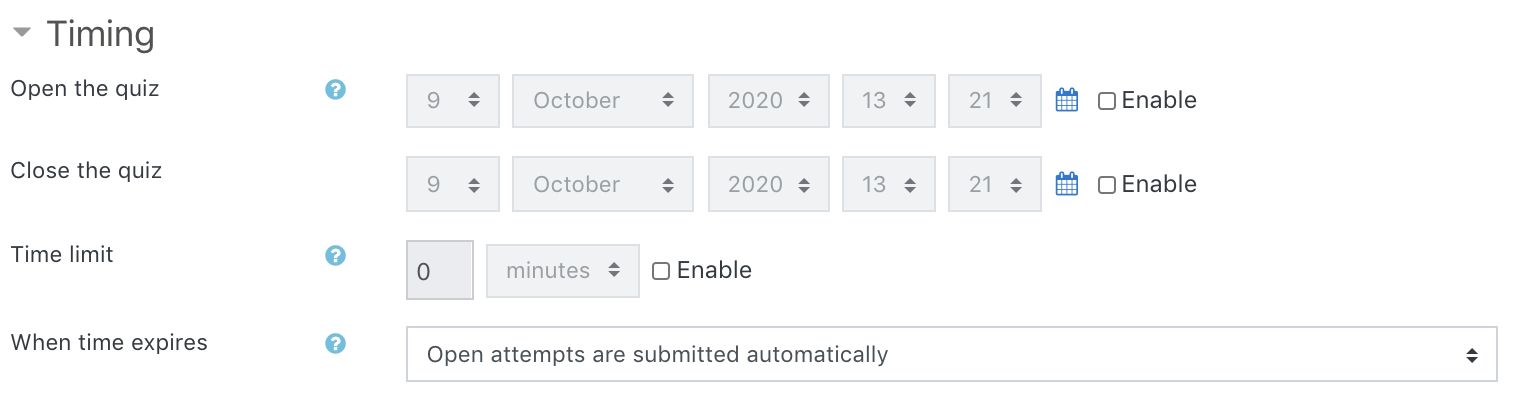Click help icon beside Open the quiz
Viewport: 1538px width, 402px height.
tap(336, 90)
